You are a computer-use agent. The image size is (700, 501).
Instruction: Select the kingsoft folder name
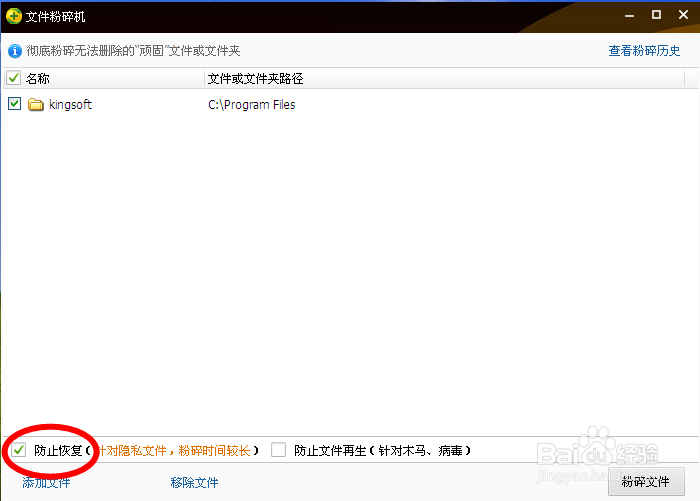pyautogui.click(x=70, y=104)
